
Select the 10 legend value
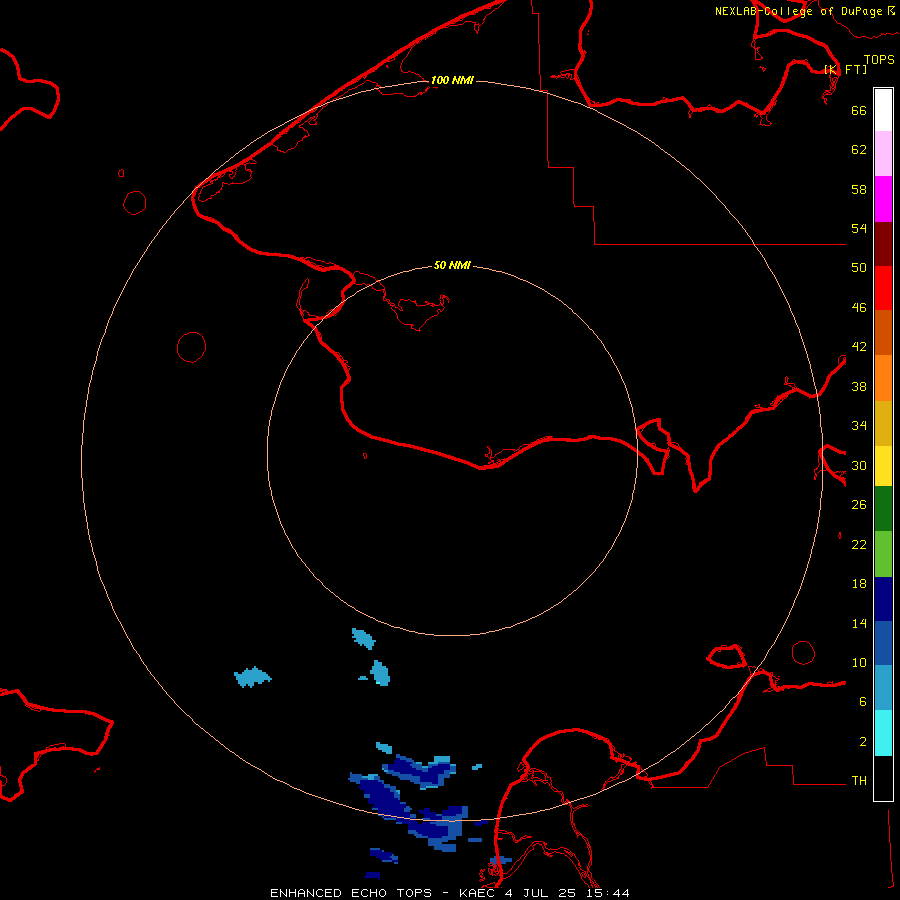859,662
